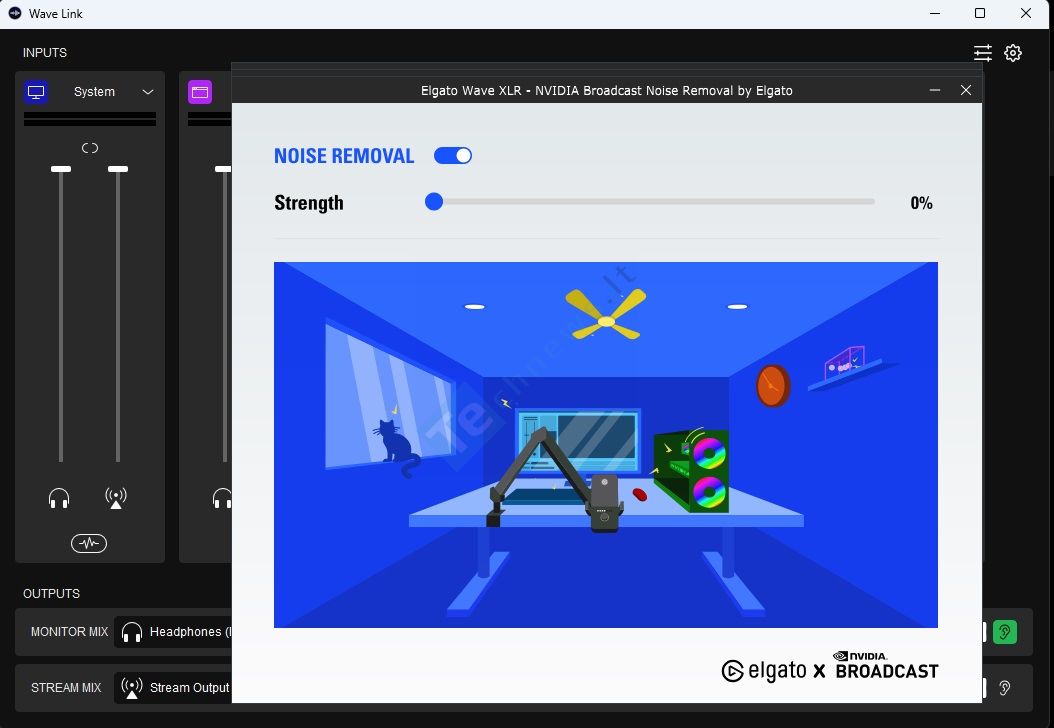This screenshot has width=1054, height=728.
Task: Toggle the Noise Removal switch off
Action: [x=452, y=156]
